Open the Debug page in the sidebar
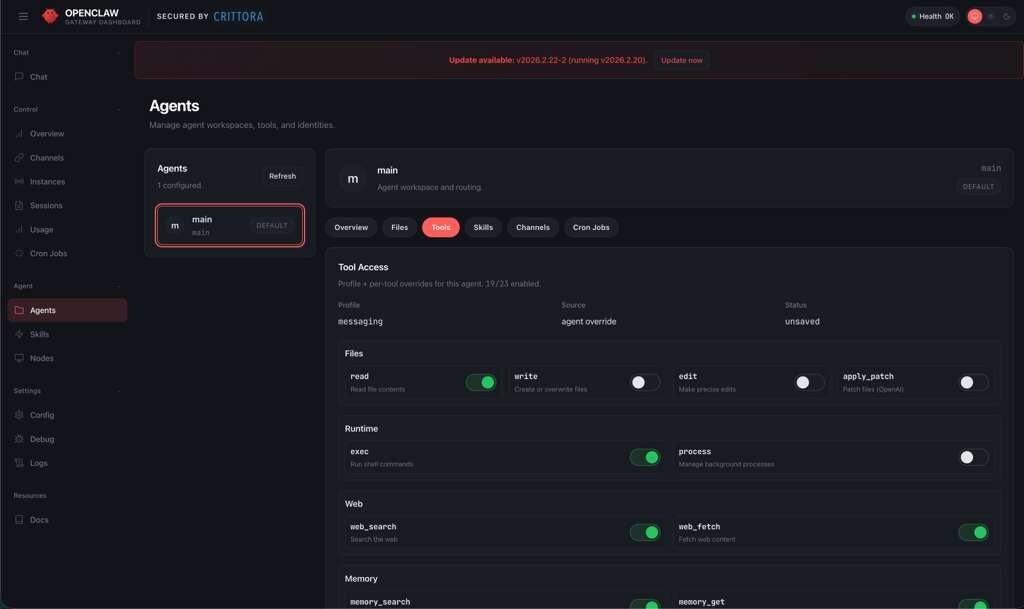This screenshot has width=1024, height=609. click(42, 439)
